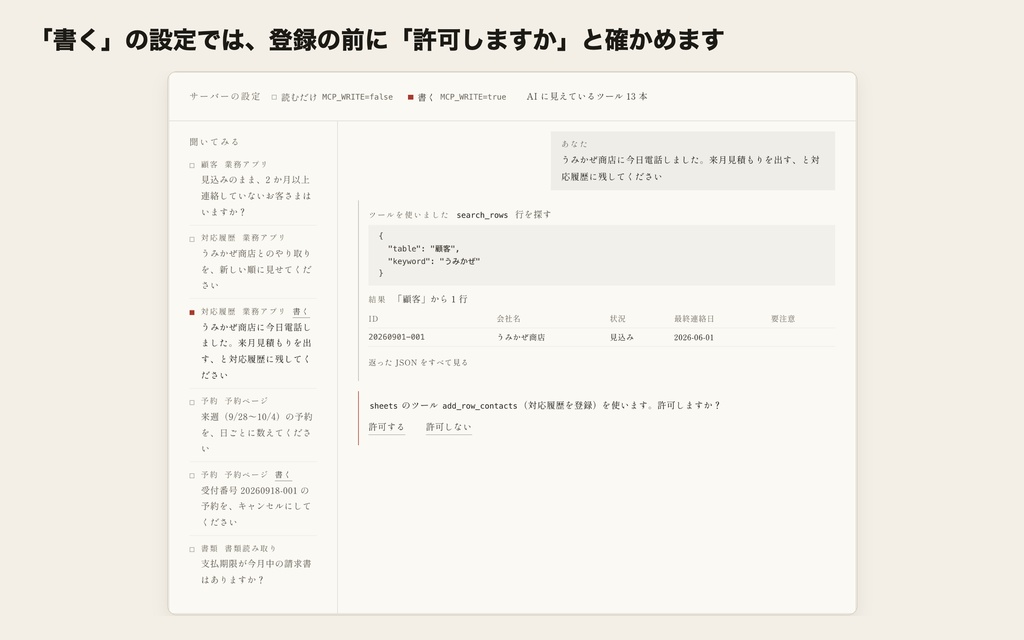Click the 書く tag on the 対応履歴 sidebar item
The height and width of the screenshot is (640, 1024).
[x=300, y=312]
